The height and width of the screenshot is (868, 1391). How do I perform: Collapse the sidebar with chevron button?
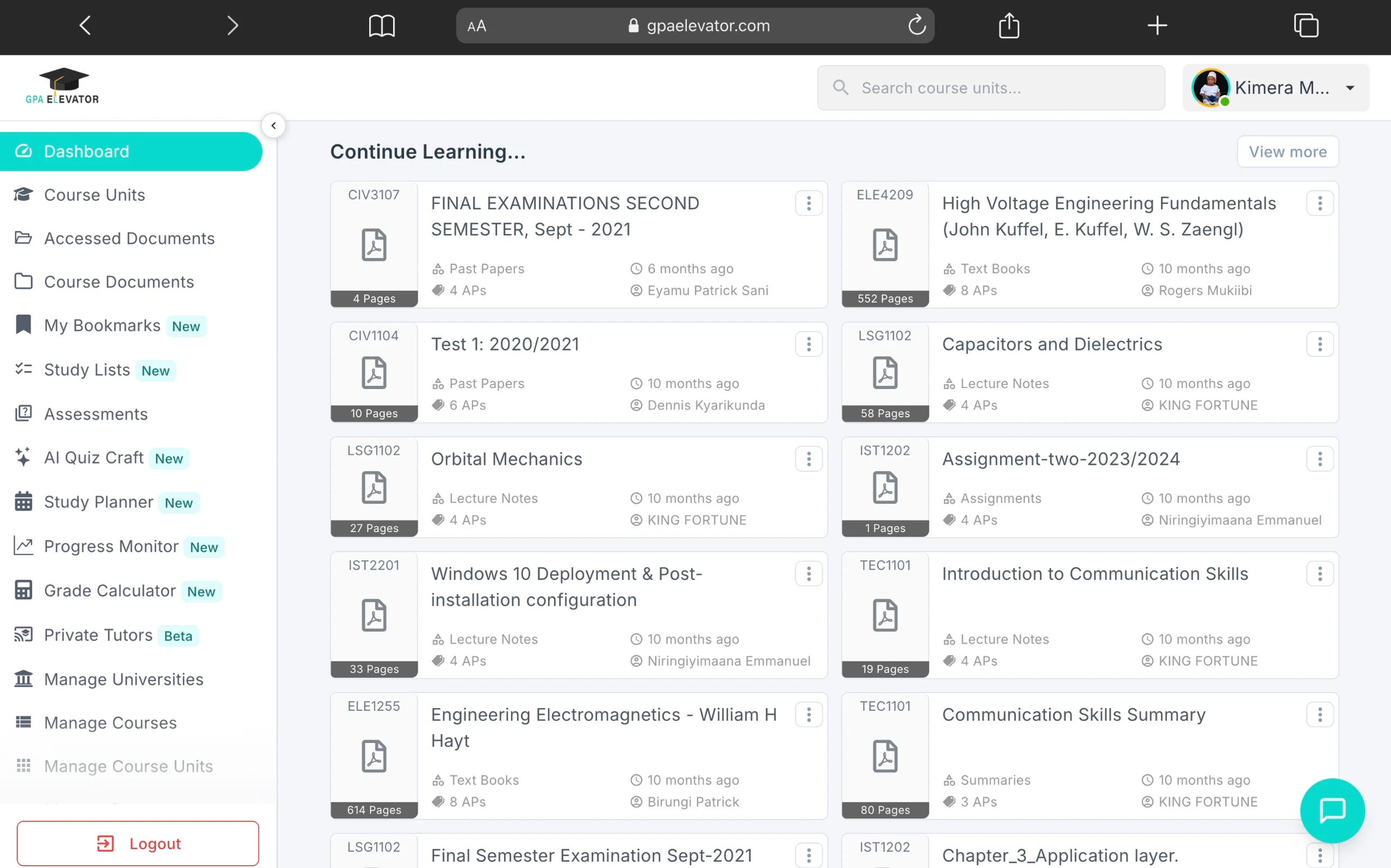(x=273, y=126)
